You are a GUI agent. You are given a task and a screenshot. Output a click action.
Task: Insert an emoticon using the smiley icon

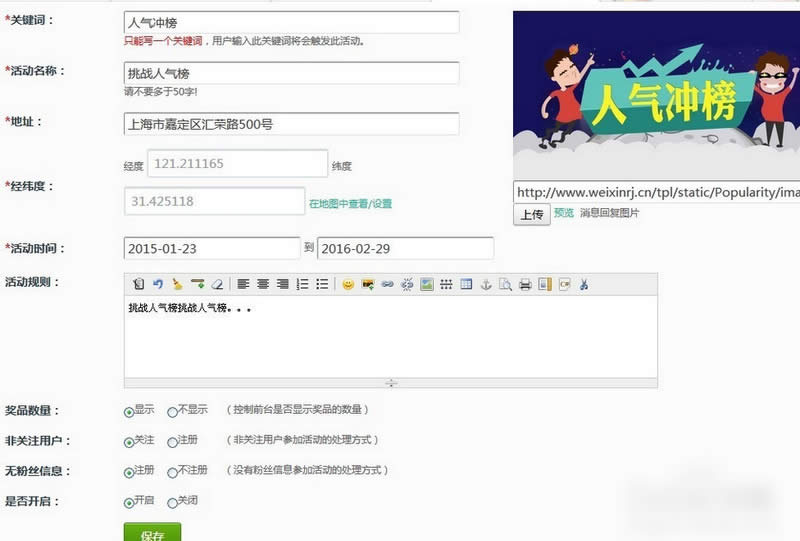[x=348, y=284]
